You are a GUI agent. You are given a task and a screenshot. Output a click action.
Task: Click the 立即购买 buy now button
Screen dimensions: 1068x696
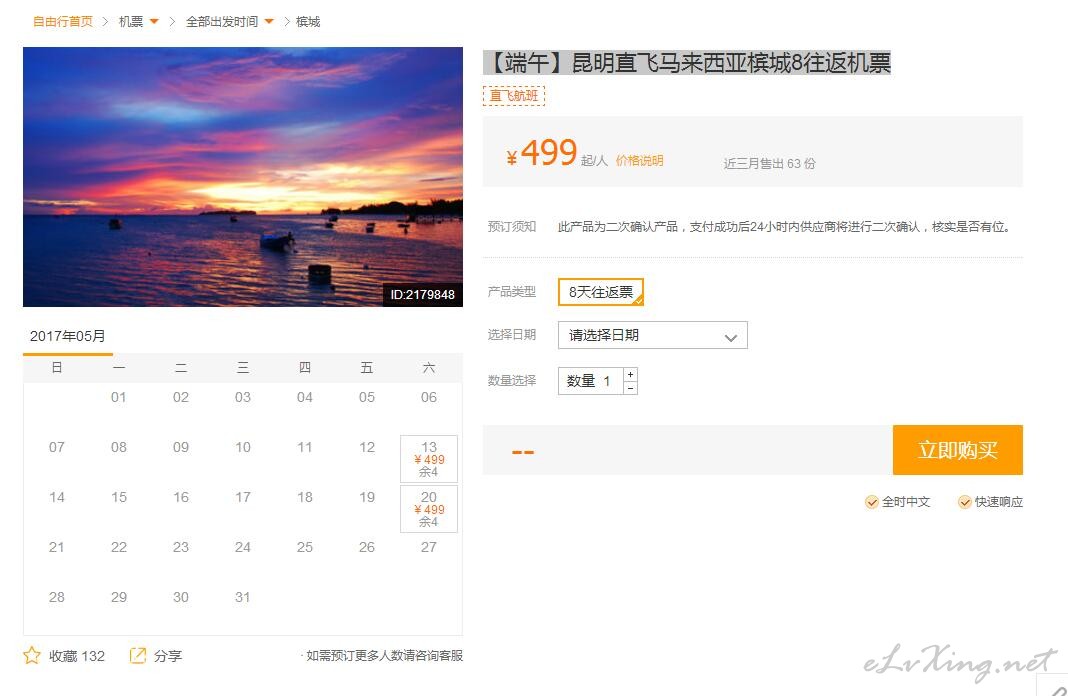(x=958, y=450)
